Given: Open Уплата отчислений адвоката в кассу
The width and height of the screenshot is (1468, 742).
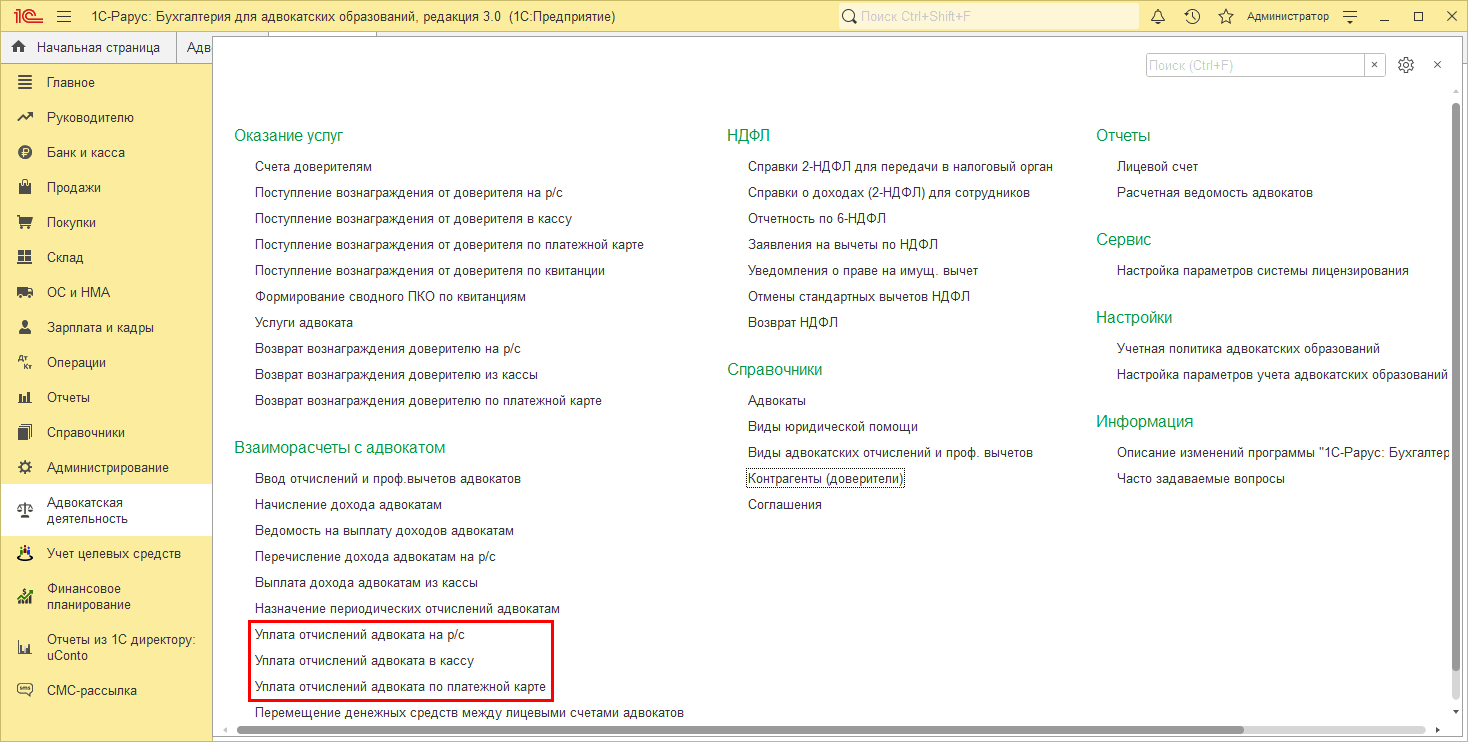Looking at the screenshot, I should pyautogui.click(x=364, y=661).
